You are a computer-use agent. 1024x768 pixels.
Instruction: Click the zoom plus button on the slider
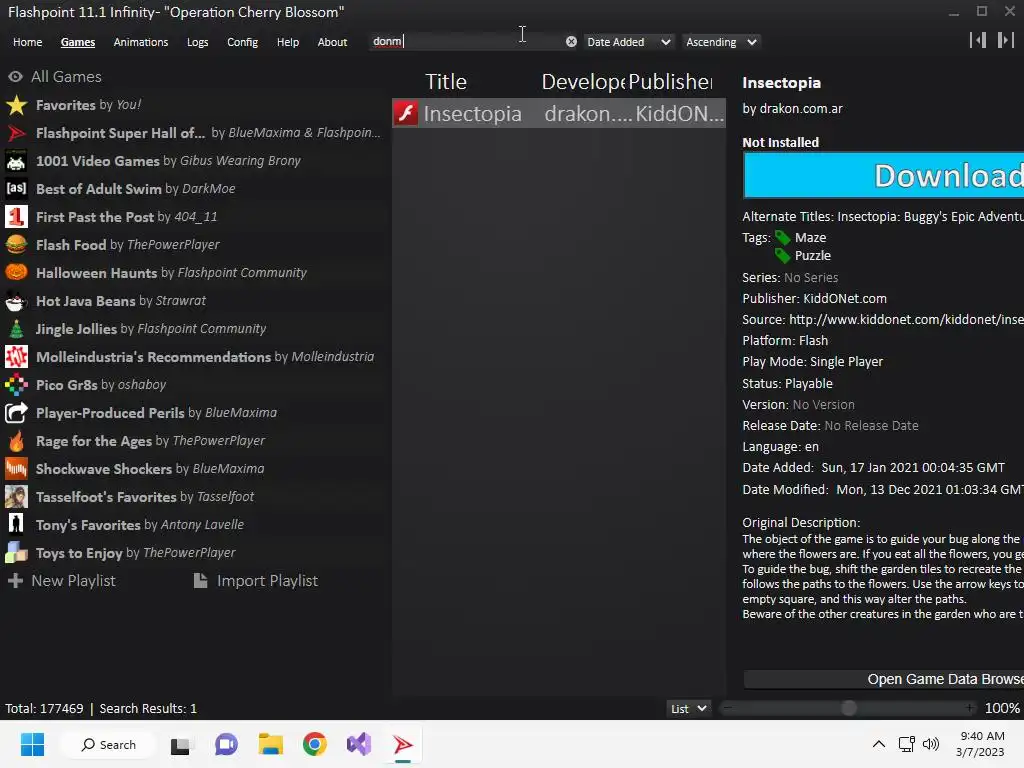(970, 708)
